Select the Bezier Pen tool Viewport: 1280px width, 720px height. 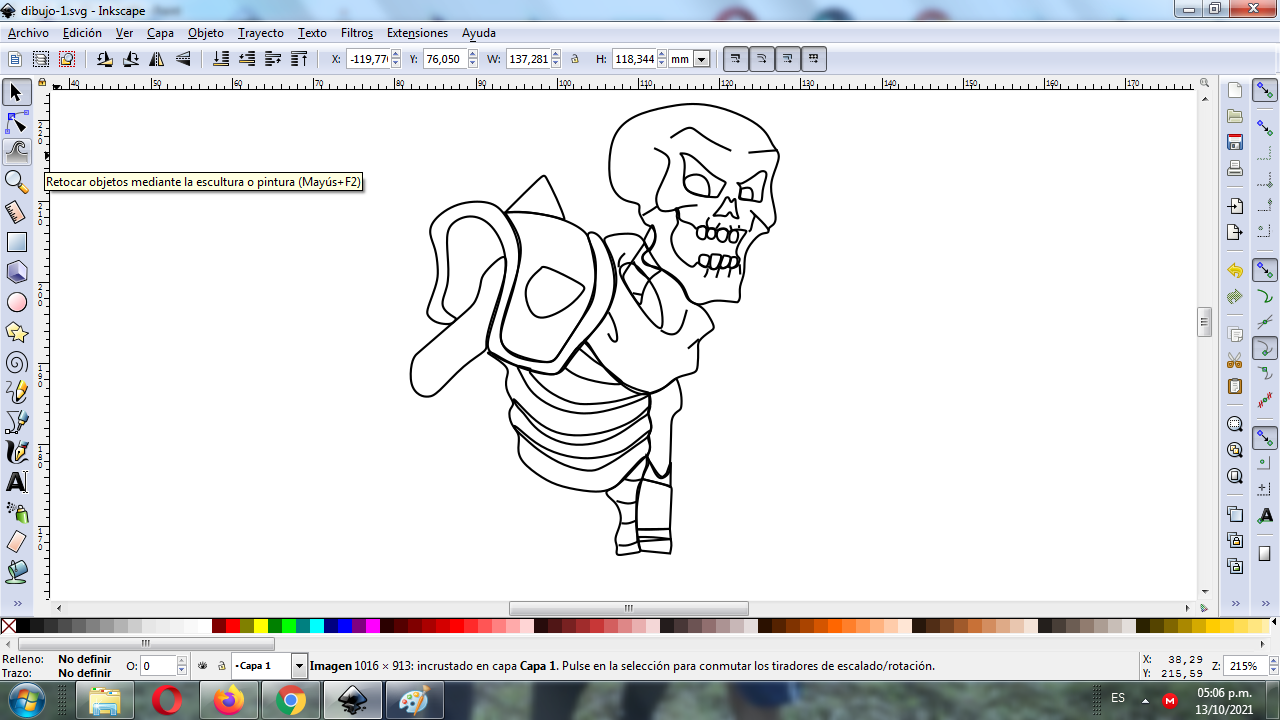tap(16, 422)
